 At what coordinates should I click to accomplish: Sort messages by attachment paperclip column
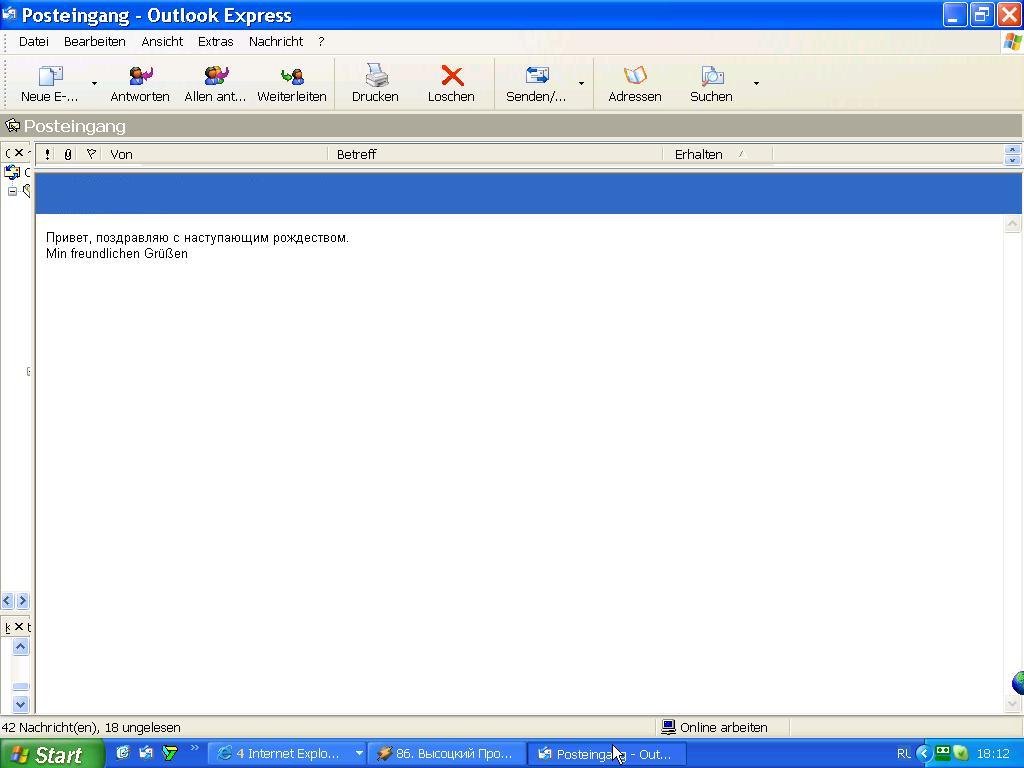(67, 154)
